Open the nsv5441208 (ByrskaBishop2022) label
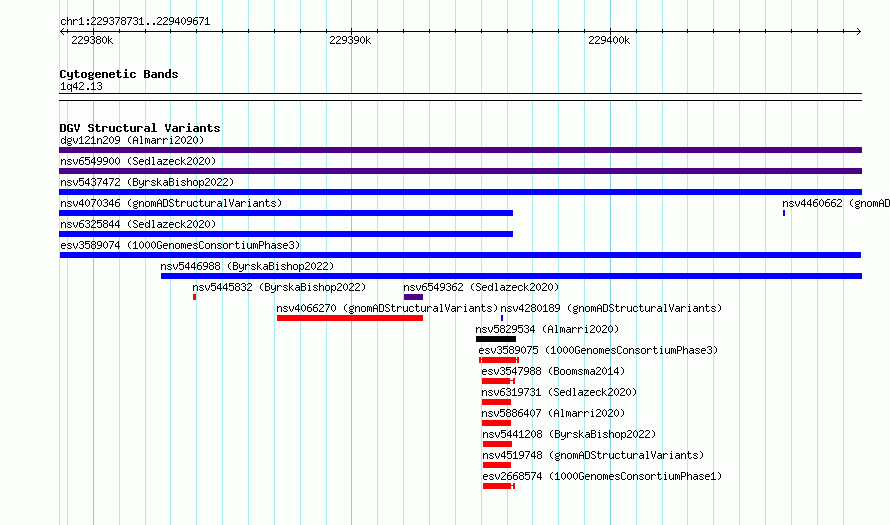 [569, 434]
